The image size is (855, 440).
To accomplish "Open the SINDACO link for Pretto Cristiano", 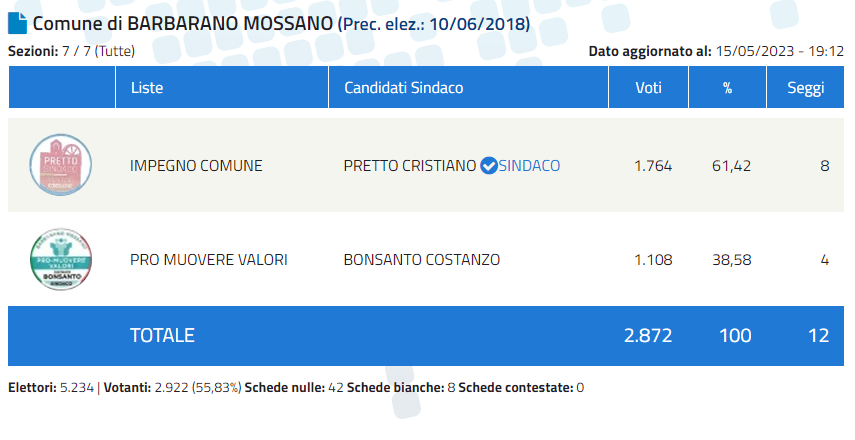I will pos(529,166).
